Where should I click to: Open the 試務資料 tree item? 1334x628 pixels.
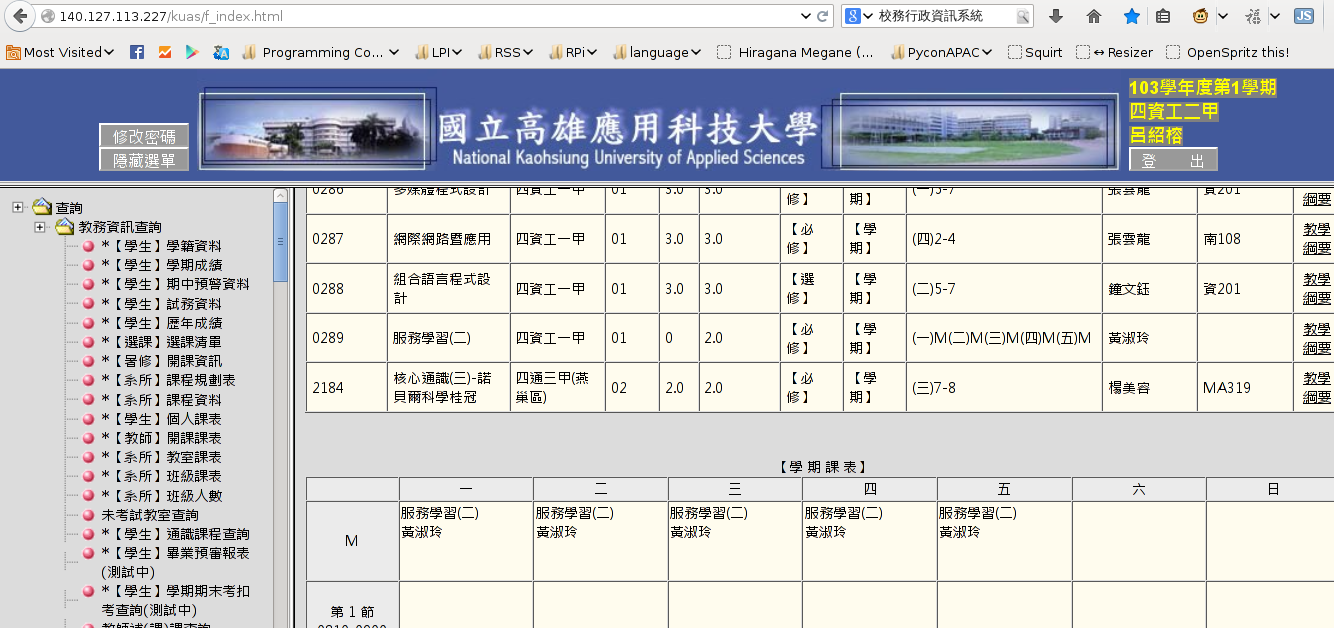tap(161, 304)
